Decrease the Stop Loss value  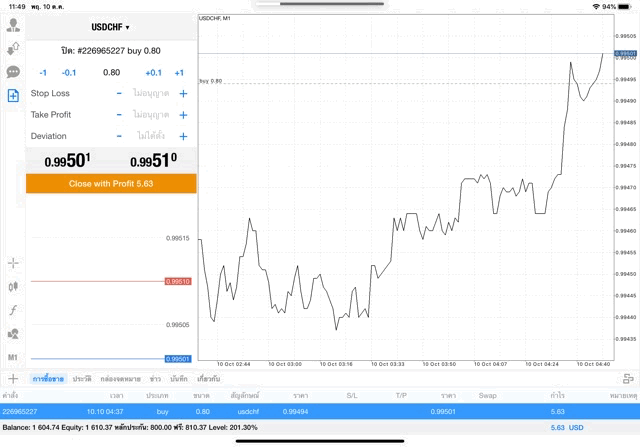tap(119, 93)
